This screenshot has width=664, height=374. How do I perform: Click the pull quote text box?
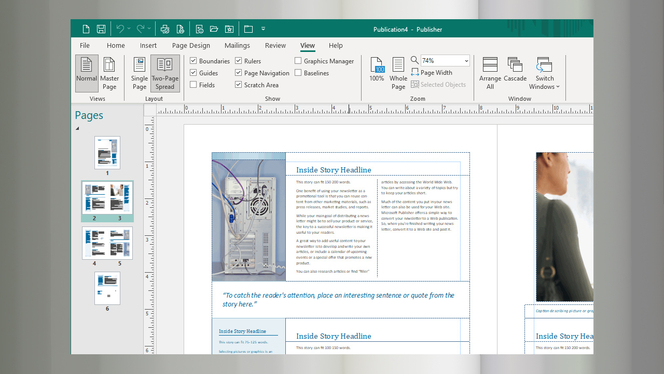pyautogui.click(x=341, y=299)
